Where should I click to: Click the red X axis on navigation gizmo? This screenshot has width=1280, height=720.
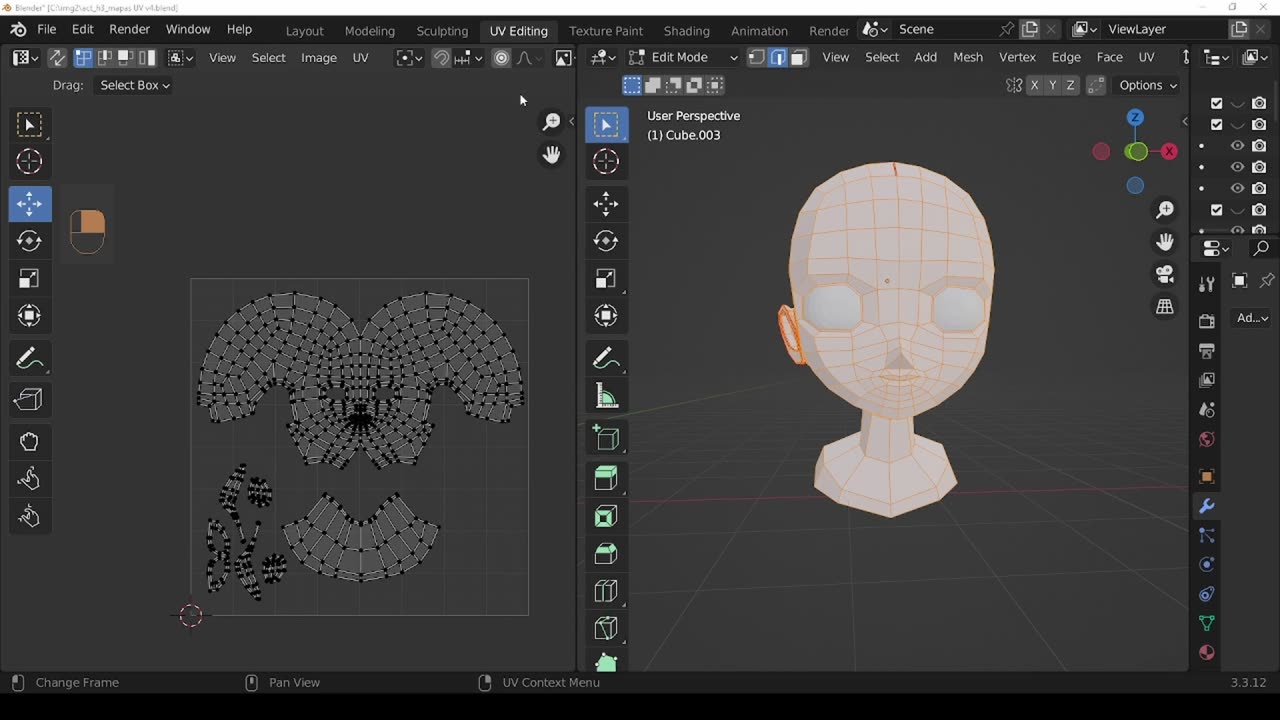click(1169, 151)
